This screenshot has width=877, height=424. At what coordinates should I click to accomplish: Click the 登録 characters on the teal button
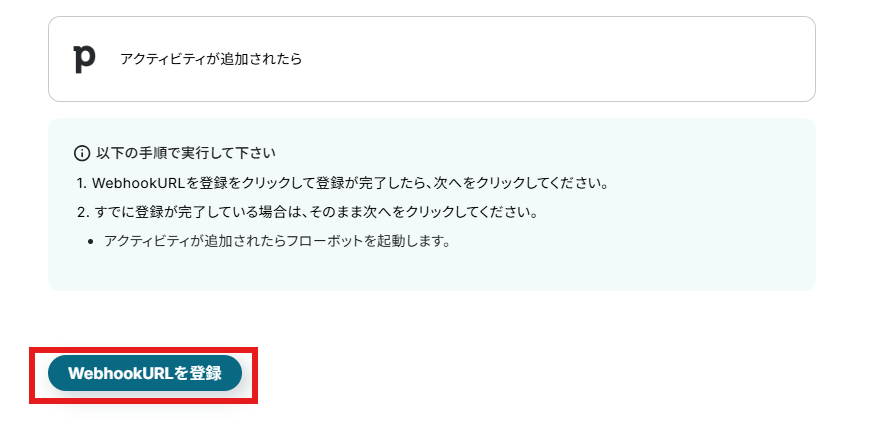tap(206, 373)
